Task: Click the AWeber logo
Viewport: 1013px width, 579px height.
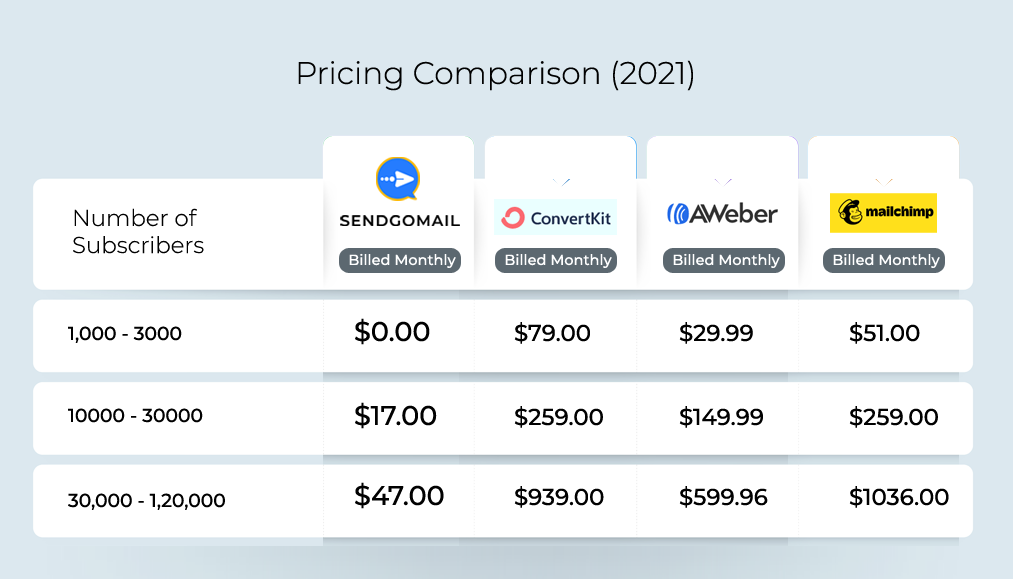Action: pos(722,213)
